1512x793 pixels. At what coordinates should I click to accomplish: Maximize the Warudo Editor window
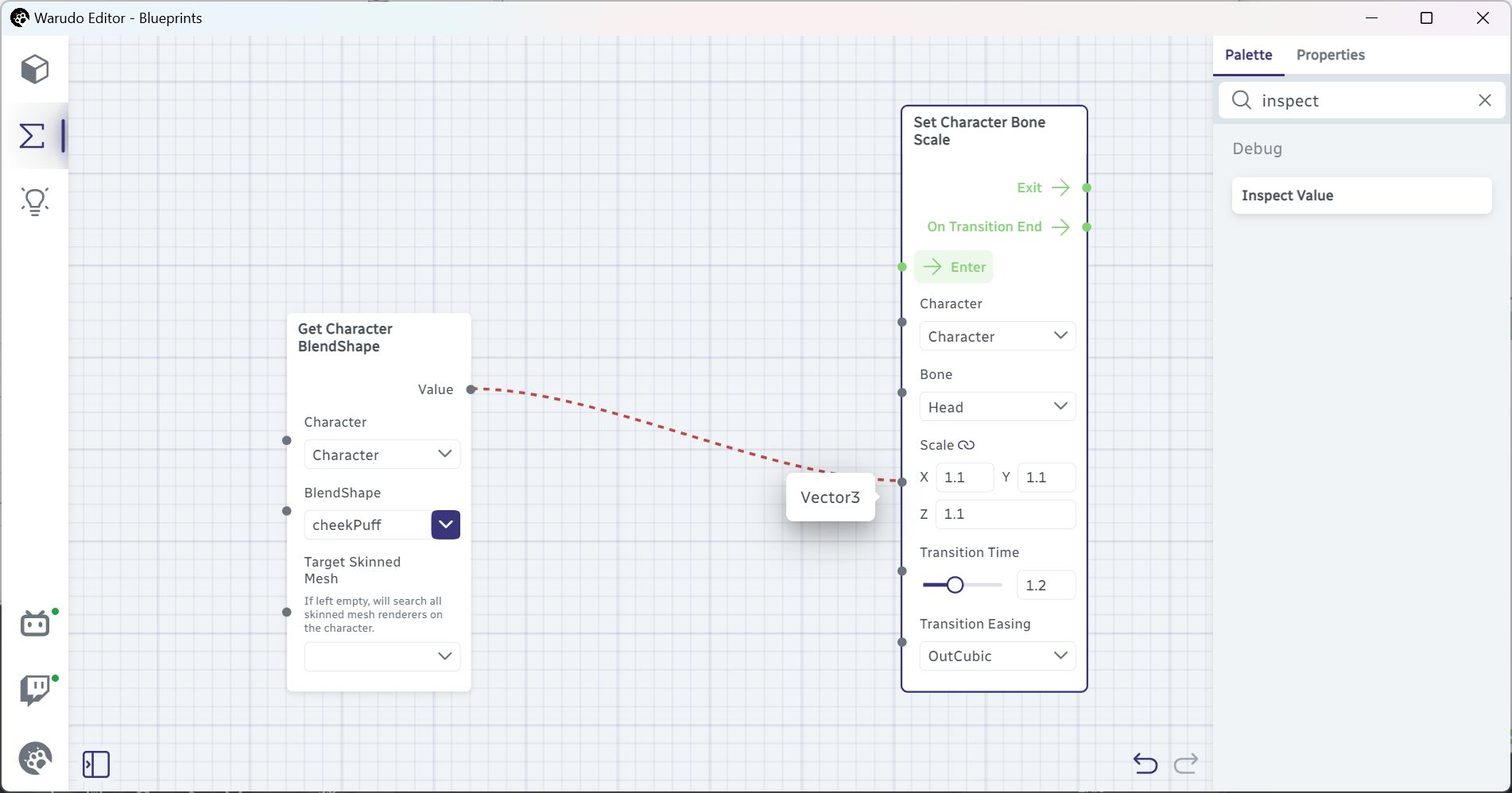tap(1427, 18)
